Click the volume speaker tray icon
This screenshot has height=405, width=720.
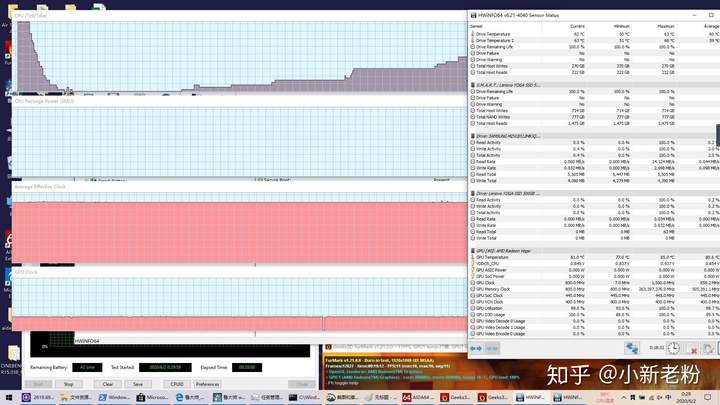click(659, 397)
